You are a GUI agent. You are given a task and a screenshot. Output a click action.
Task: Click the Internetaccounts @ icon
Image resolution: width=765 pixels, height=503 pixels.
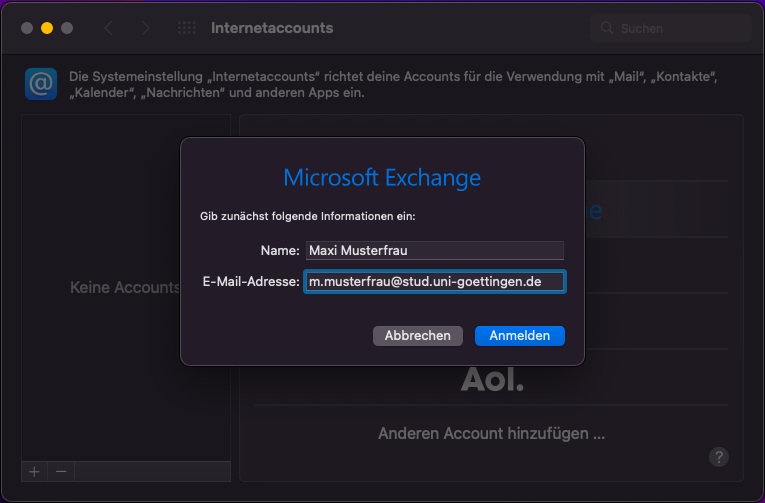[41, 84]
